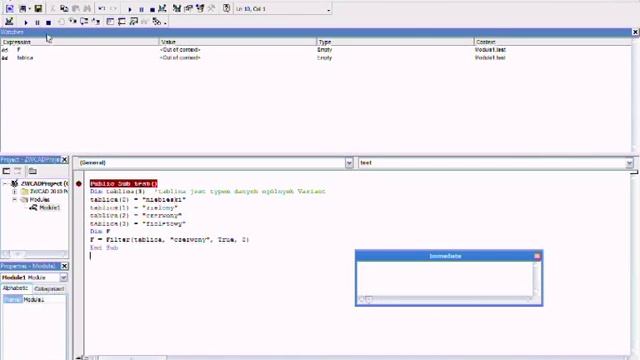
Task: Open the Insert icon's dropdown arrow
Action: tap(29, 9)
